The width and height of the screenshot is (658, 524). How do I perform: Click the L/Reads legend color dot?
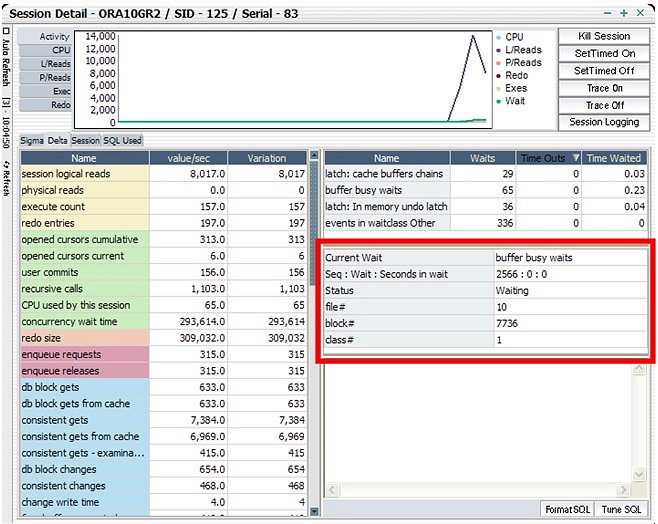[499, 50]
